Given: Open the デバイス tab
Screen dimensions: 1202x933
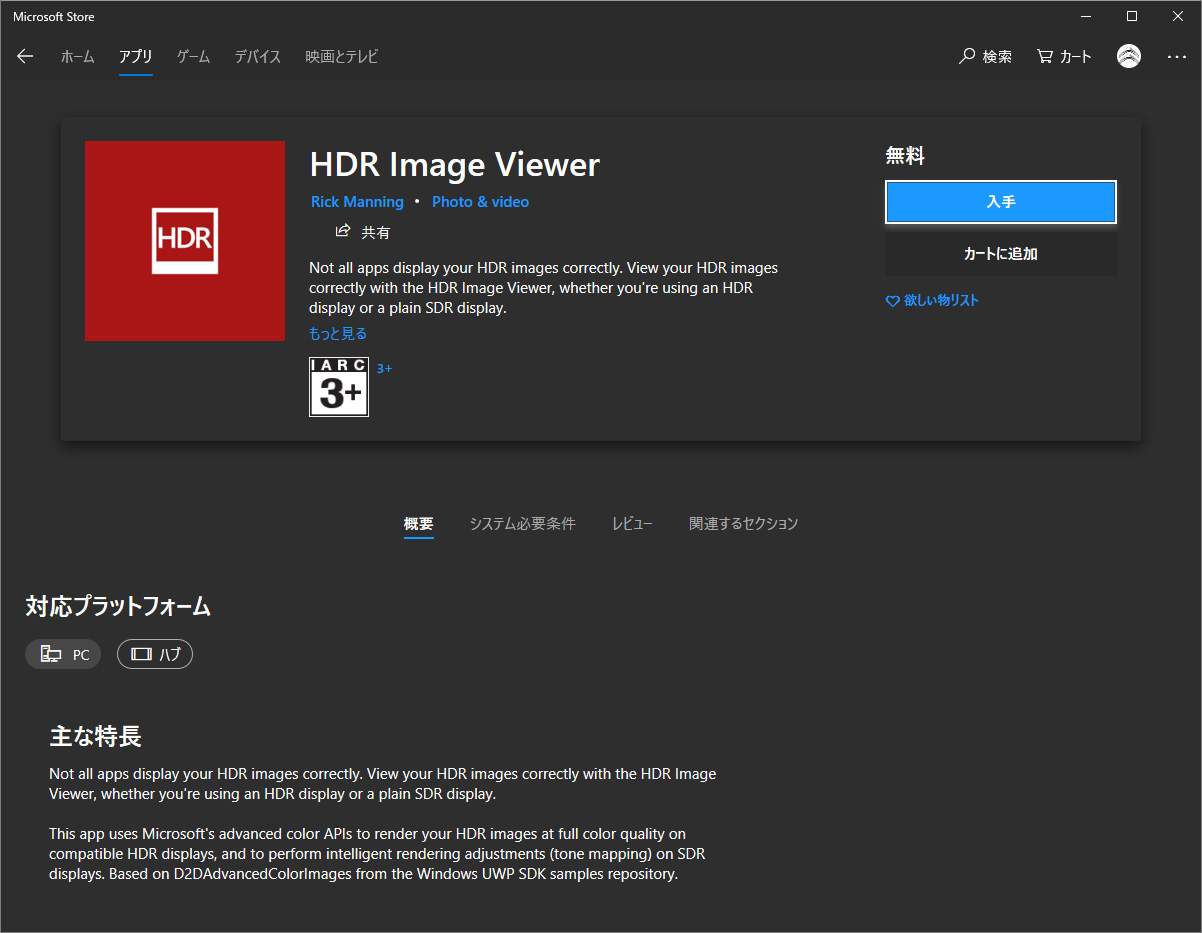Looking at the screenshot, I should tap(258, 57).
